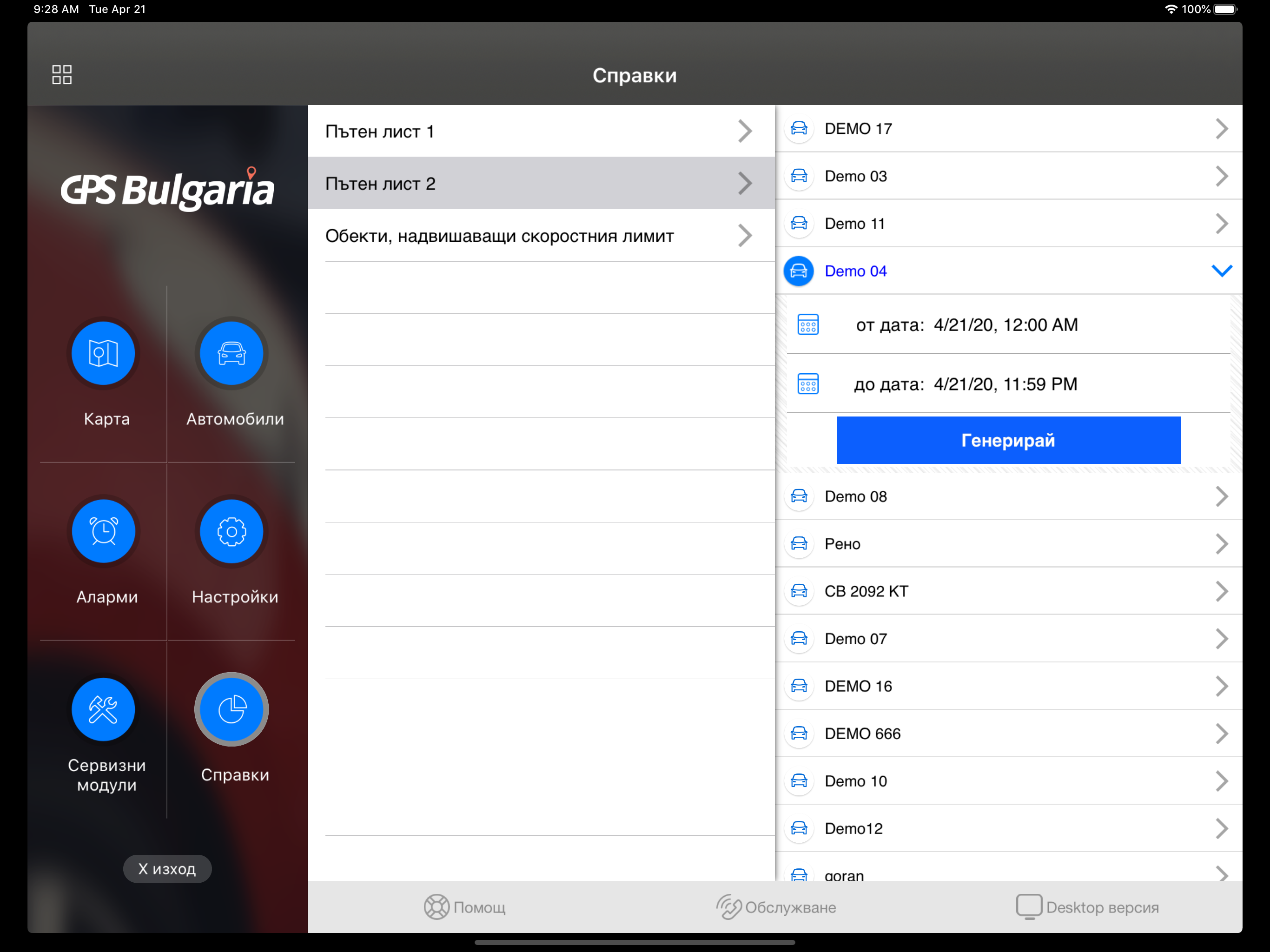Click the calendar icon beside от дата
1270x952 pixels.
pyautogui.click(x=808, y=324)
